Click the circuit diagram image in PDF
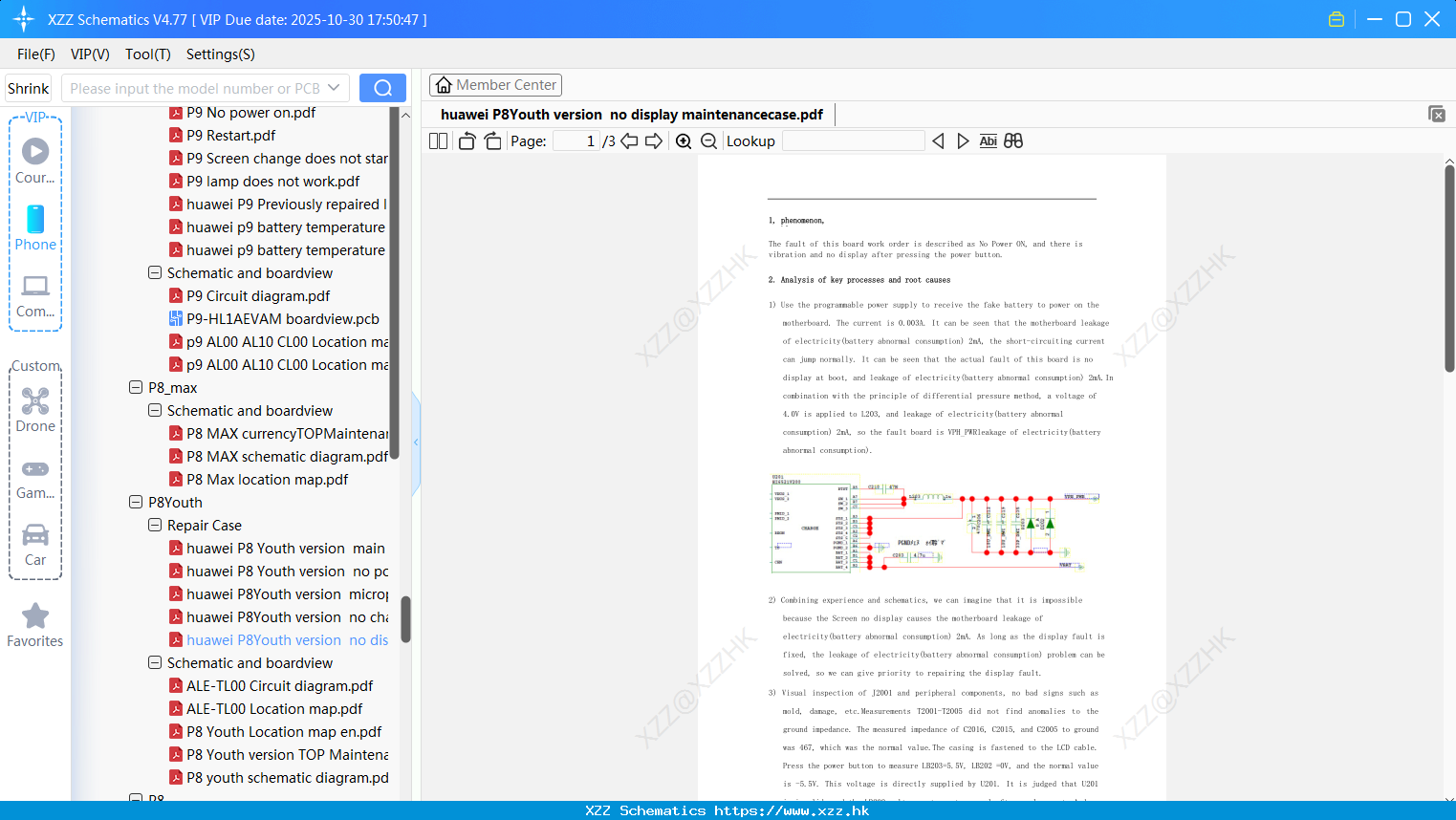The height and width of the screenshot is (820, 1456). point(934,523)
